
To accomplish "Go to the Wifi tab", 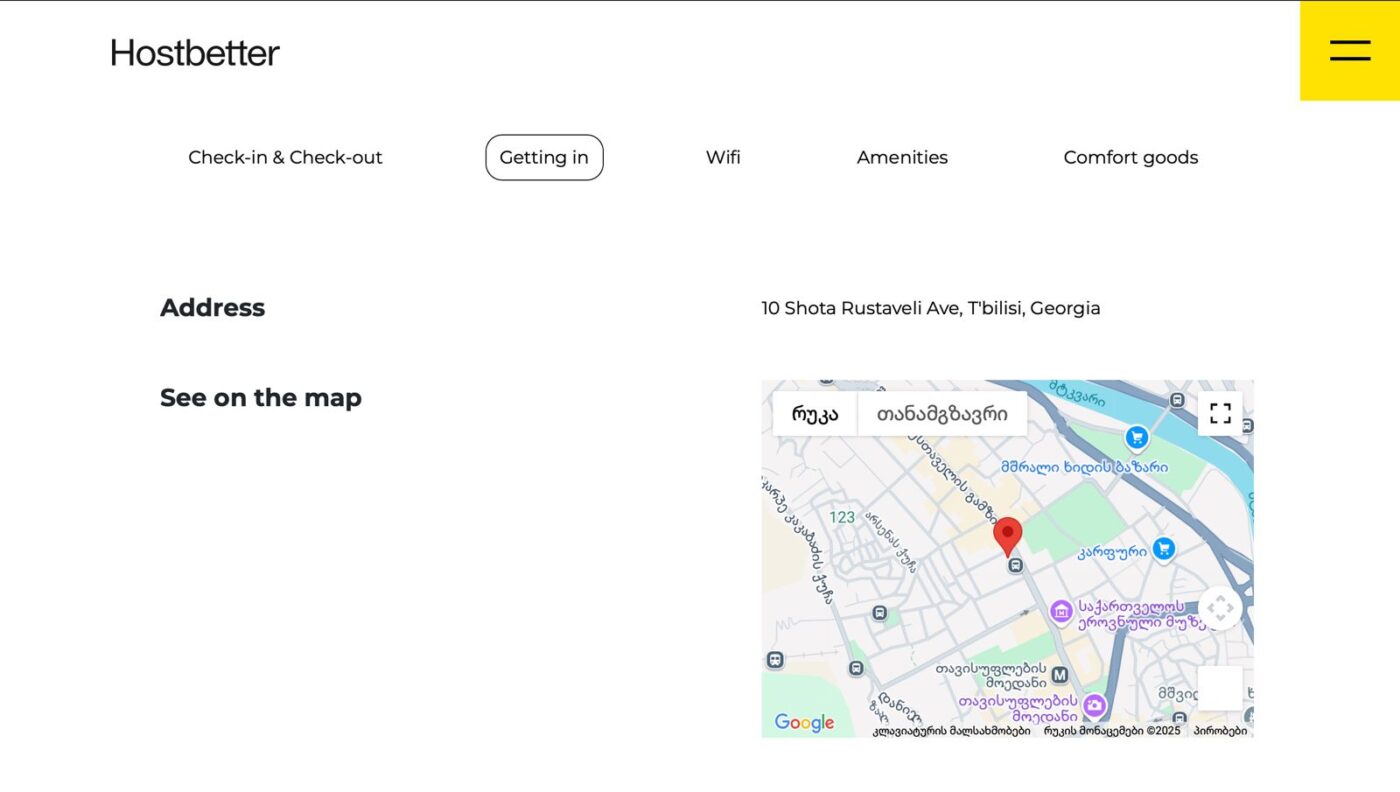I will (723, 157).
